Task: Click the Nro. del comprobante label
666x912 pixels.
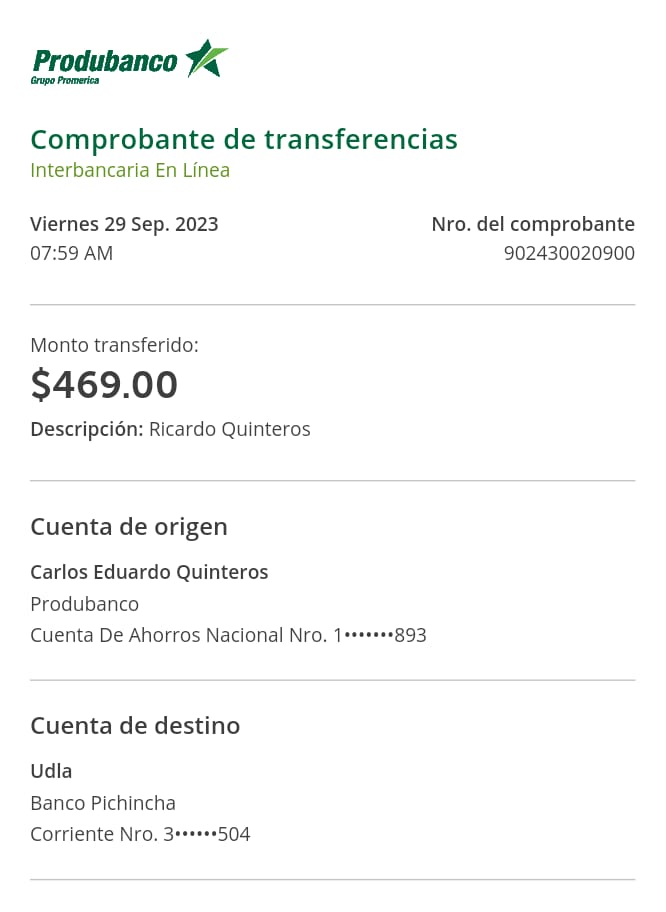Action: click(x=532, y=224)
